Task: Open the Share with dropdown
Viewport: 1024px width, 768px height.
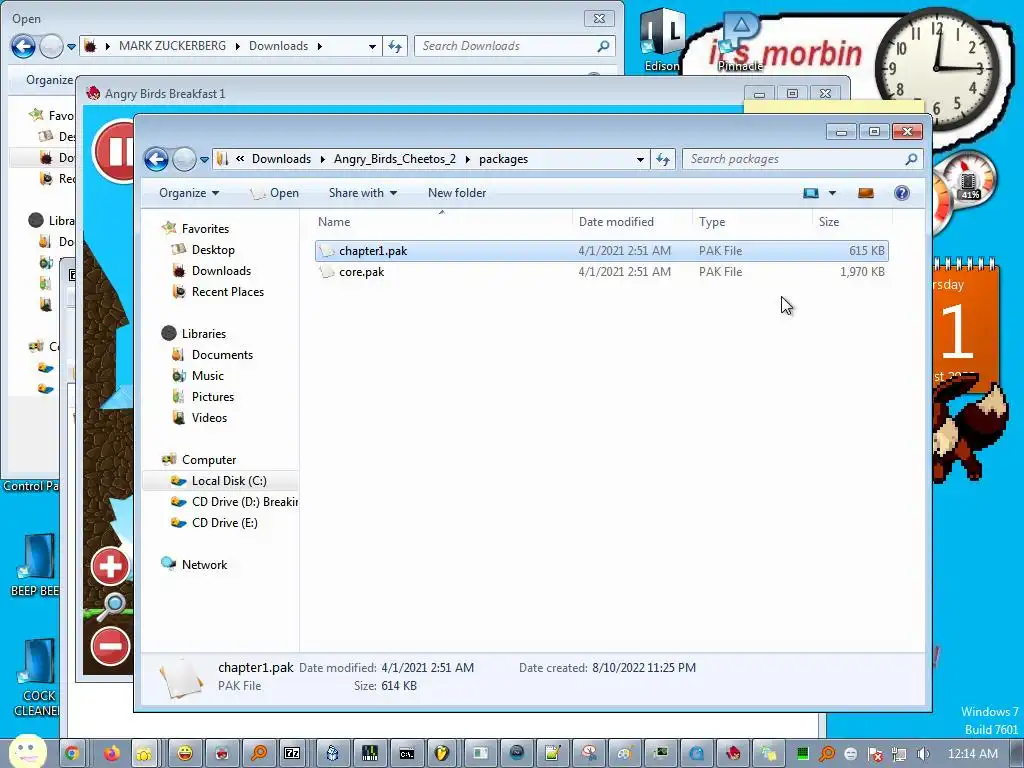Action: click(362, 193)
